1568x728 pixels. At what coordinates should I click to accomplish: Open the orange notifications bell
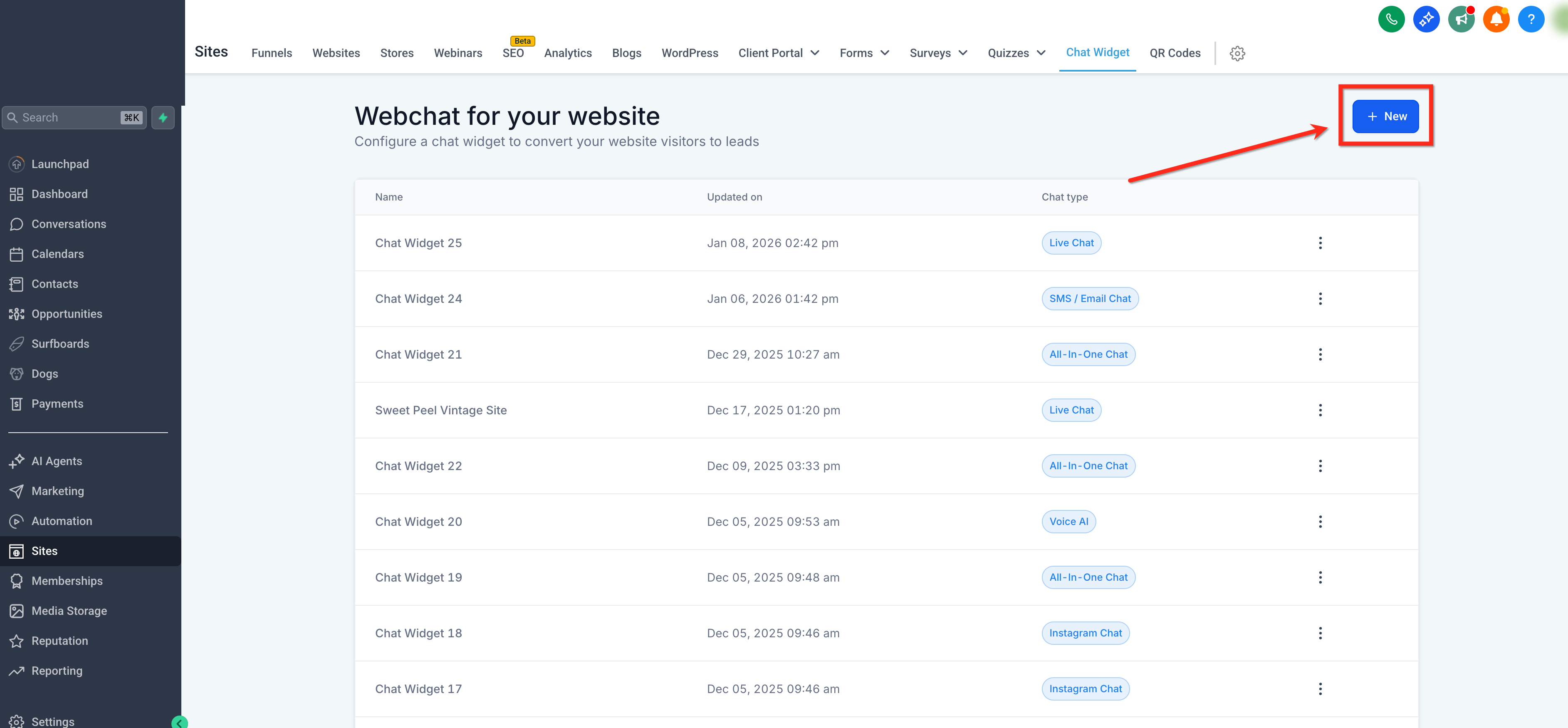coord(1496,20)
